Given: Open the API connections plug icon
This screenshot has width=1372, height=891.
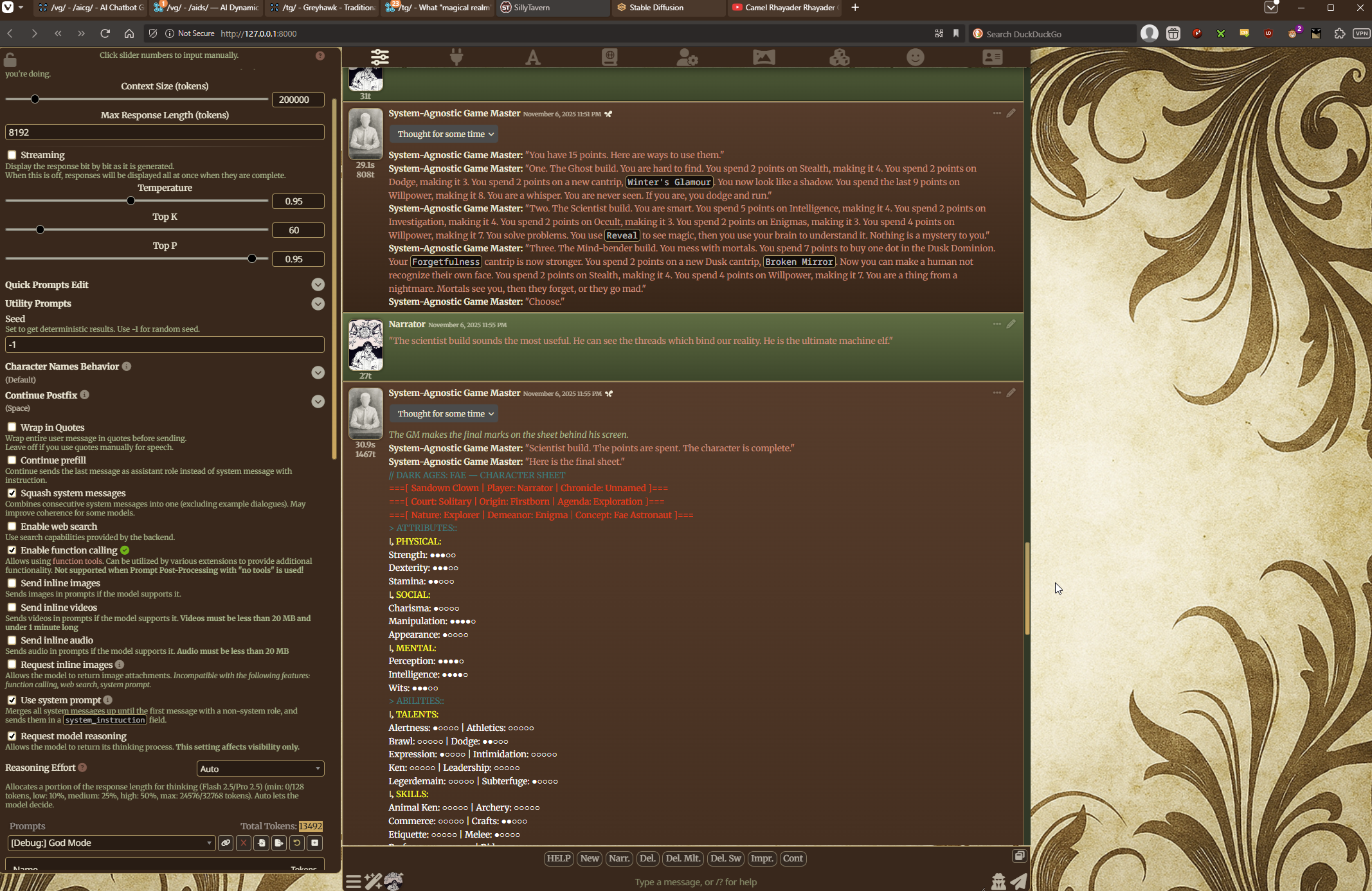Looking at the screenshot, I should 456,57.
